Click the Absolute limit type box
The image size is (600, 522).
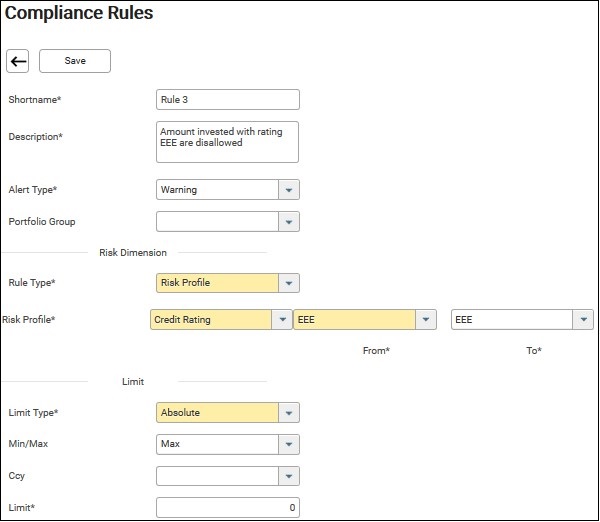tap(216, 412)
